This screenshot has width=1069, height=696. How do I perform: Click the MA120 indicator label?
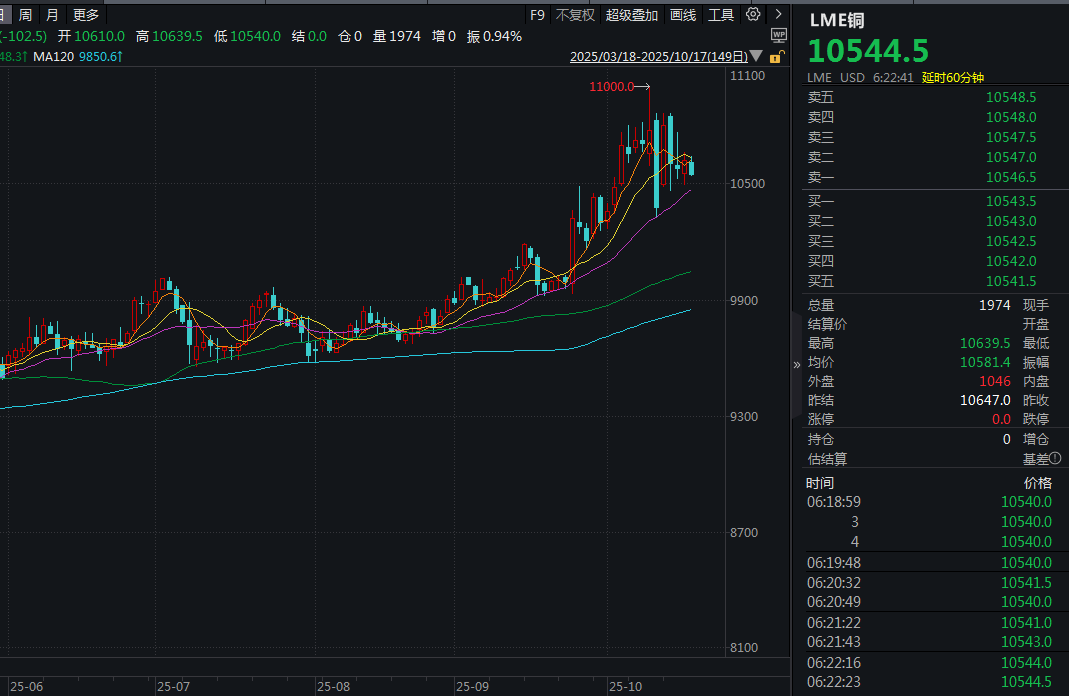coord(54,57)
